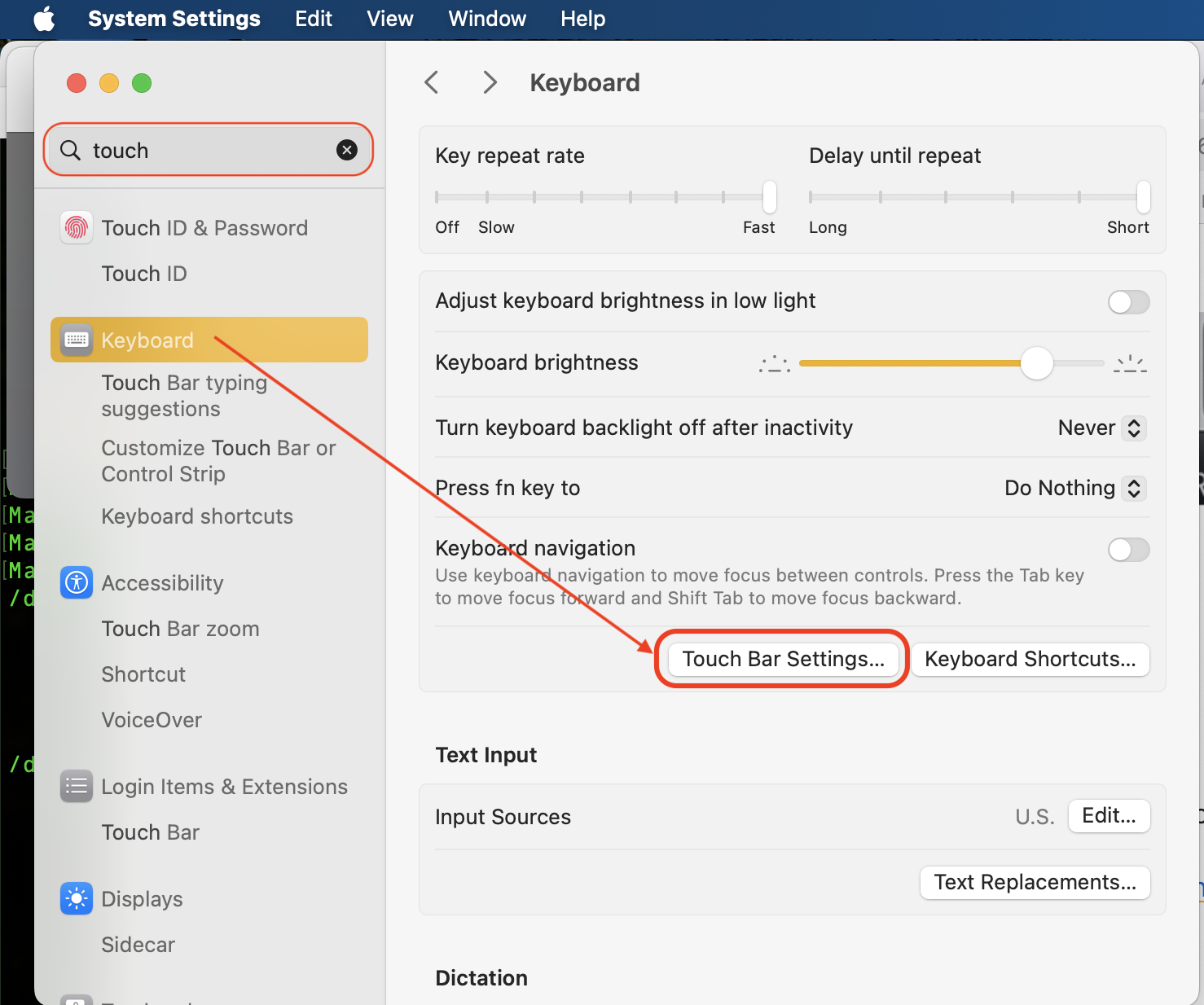Click the search field containing touch
The image size is (1204, 1005).
(x=209, y=150)
